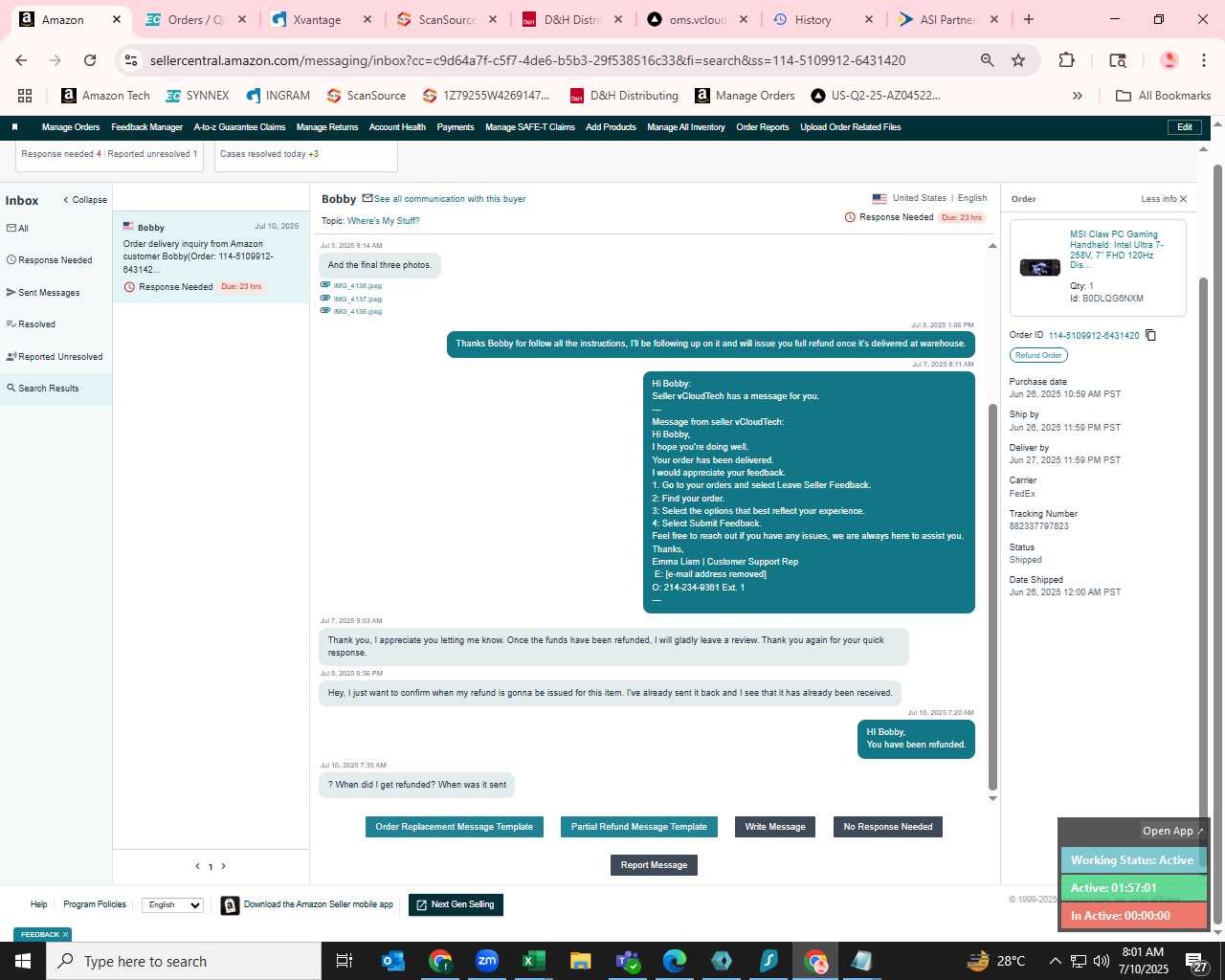The width and height of the screenshot is (1225, 980).
Task: Bookmark this page with the star icon
Action: click(1018, 60)
